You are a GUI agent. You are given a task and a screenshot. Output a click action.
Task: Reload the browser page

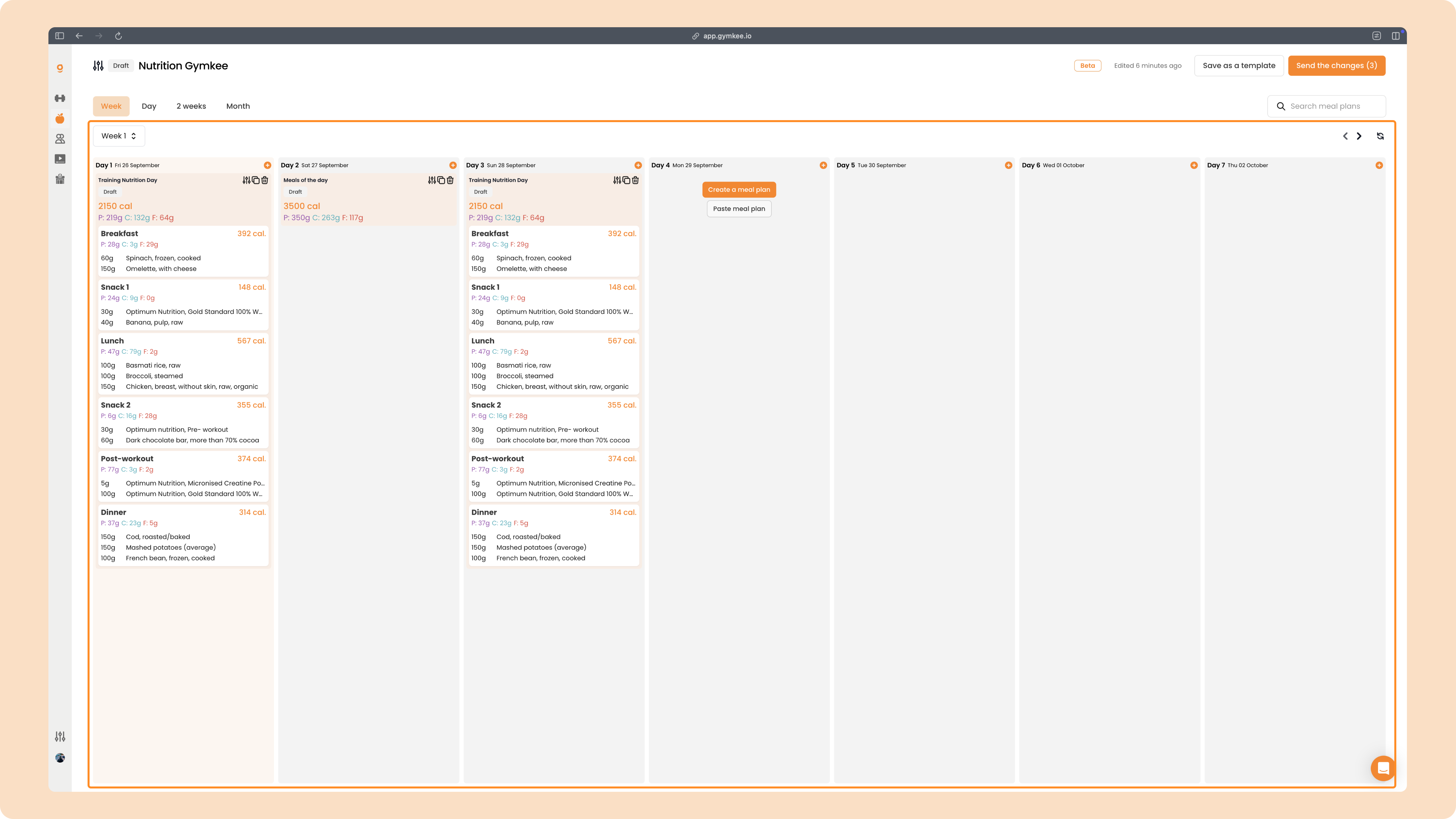[119, 36]
